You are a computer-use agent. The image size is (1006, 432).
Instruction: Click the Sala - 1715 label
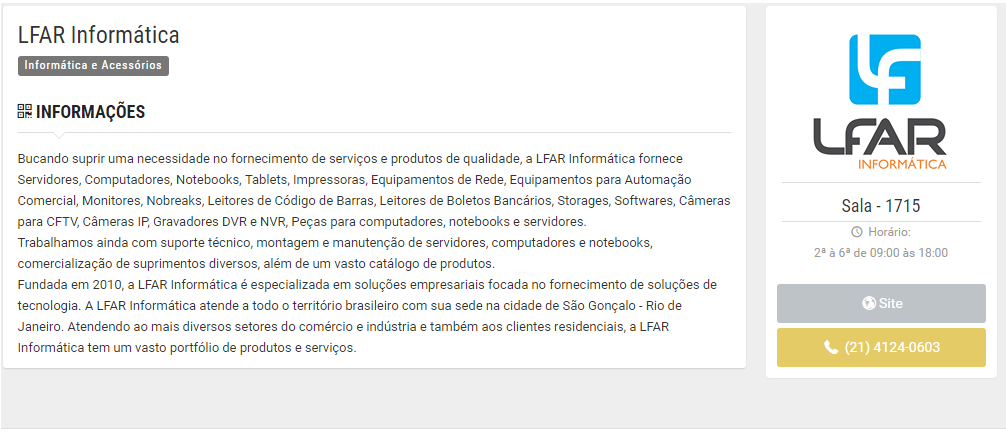pos(881,206)
